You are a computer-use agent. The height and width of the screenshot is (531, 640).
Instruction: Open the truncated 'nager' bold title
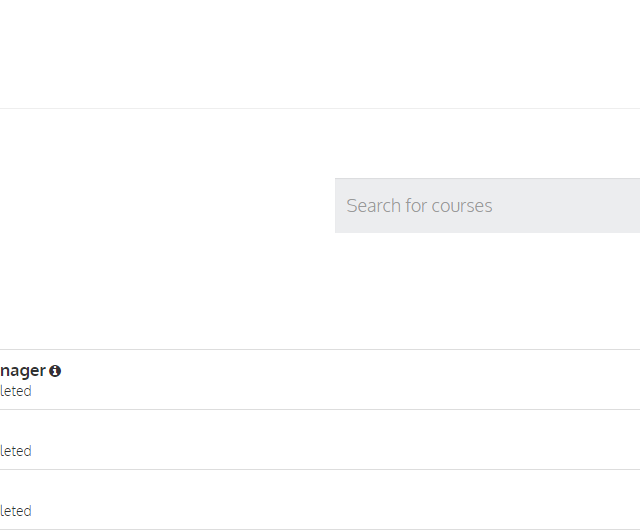click(x=22, y=371)
